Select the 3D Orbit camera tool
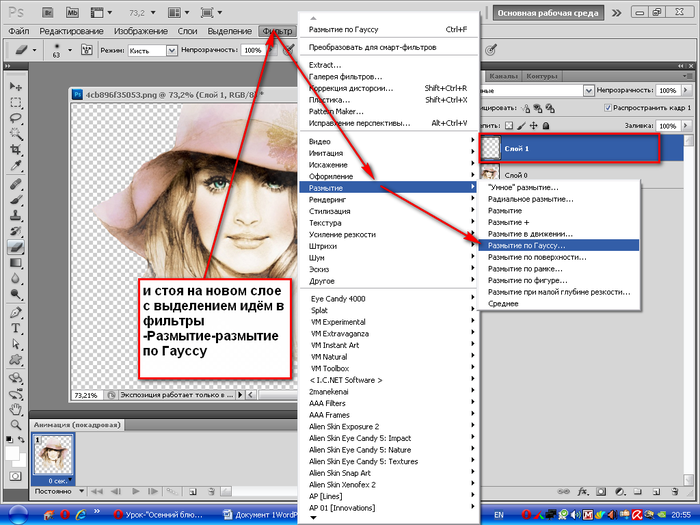 point(16,394)
